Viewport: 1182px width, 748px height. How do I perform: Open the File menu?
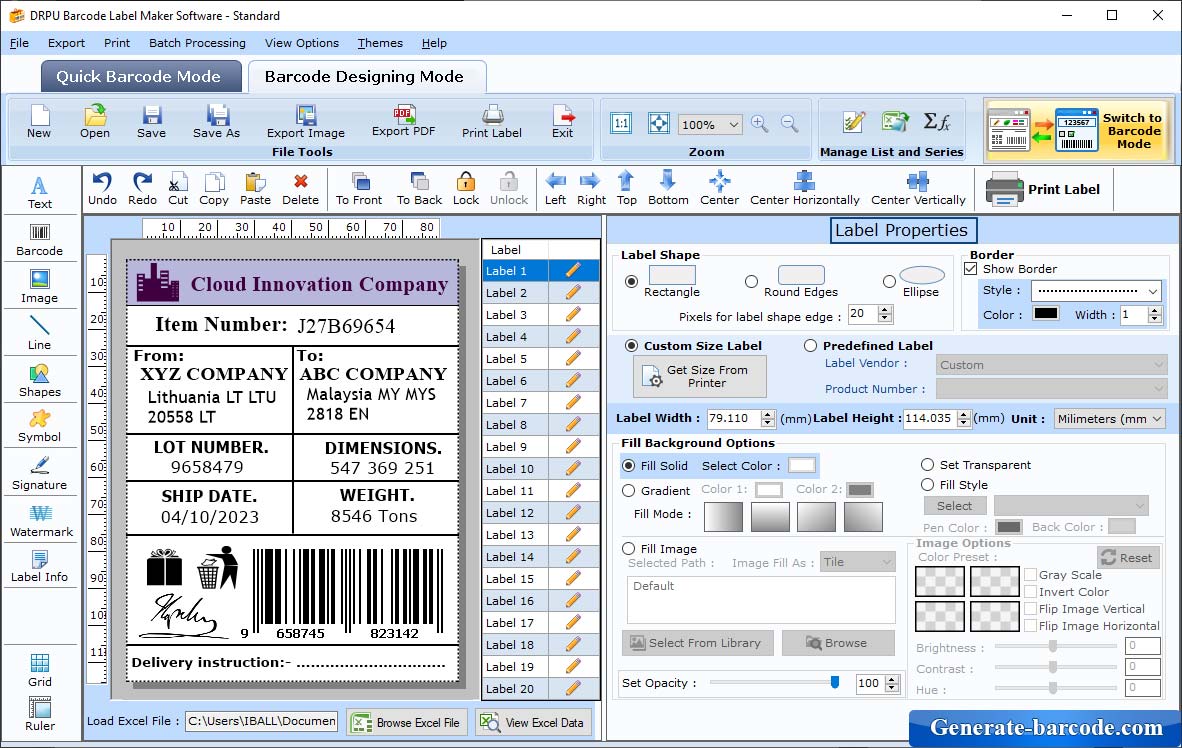coord(19,43)
